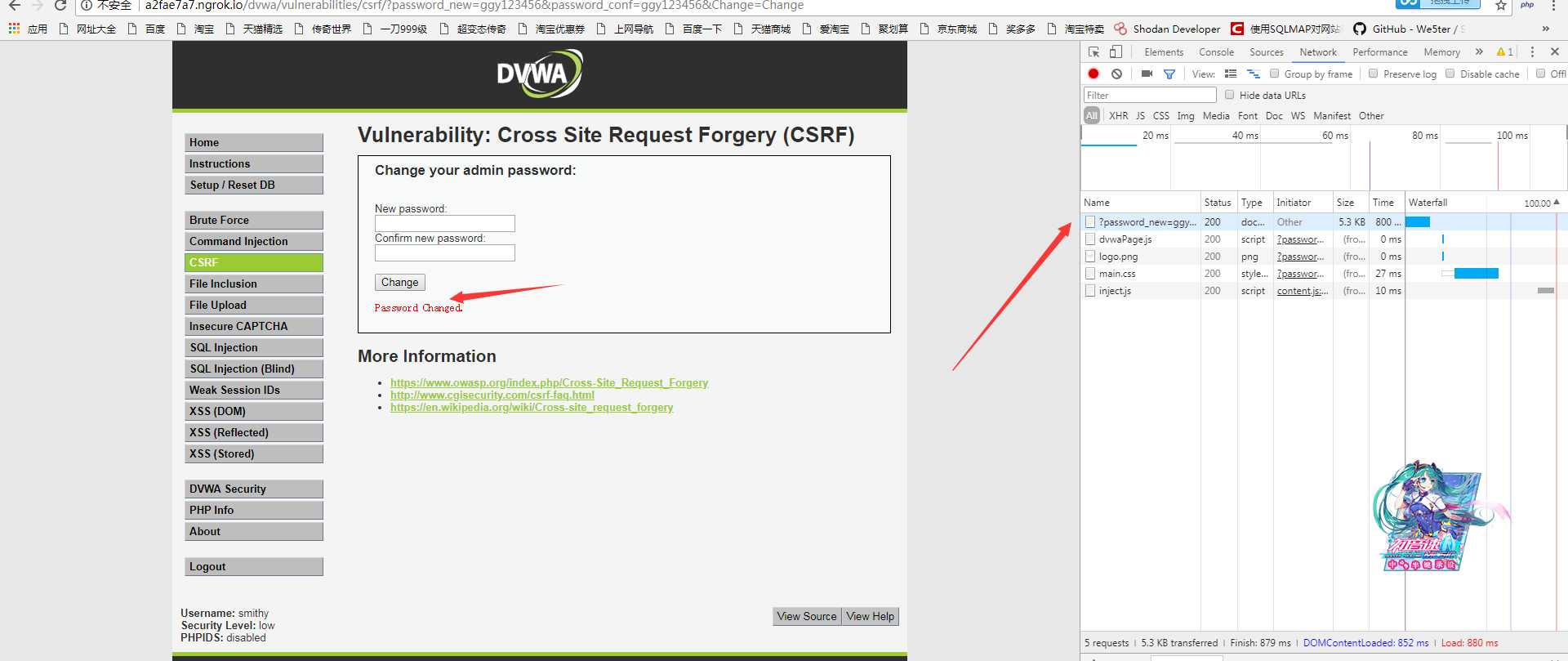Click the Confirm new password field
The width and height of the screenshot is (1568, 661).
[x=445, y=253]
